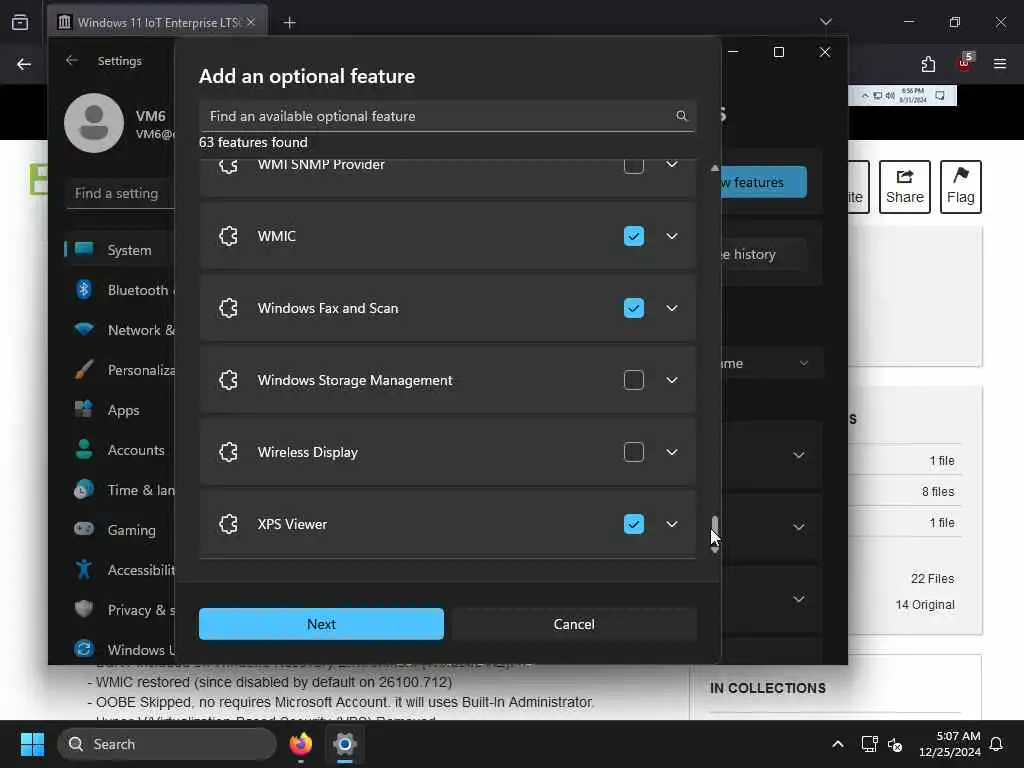Image resolution: width=1024 pixels, height=768 pixels.
Task: Show hidden system tray icons
Action: (x=837, y=744)
